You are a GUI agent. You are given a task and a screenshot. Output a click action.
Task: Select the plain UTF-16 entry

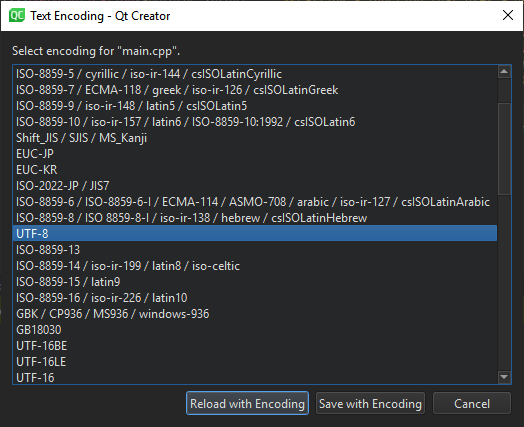pos(255,377)
